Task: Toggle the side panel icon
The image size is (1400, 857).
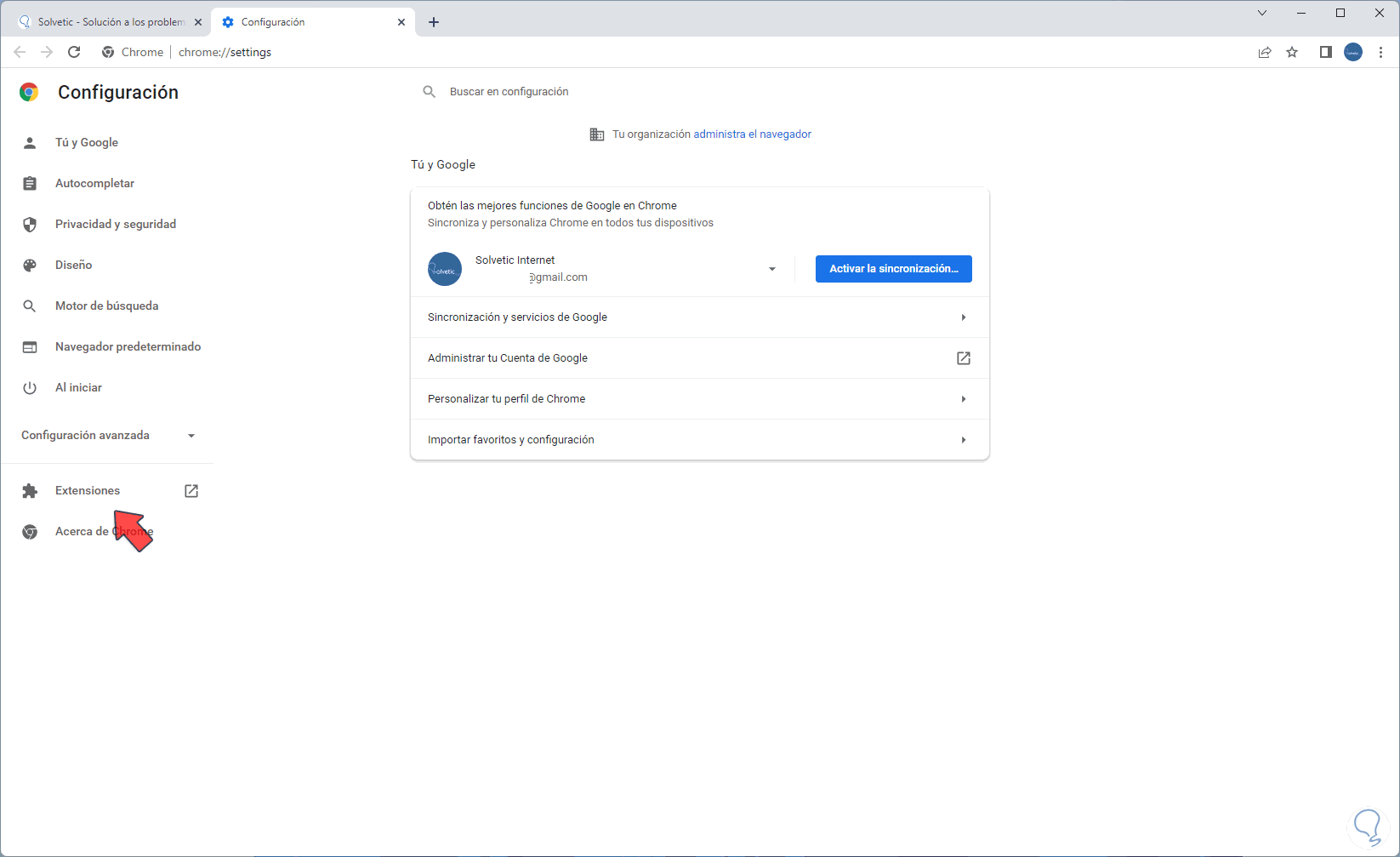Action: tap(1325, 52)
